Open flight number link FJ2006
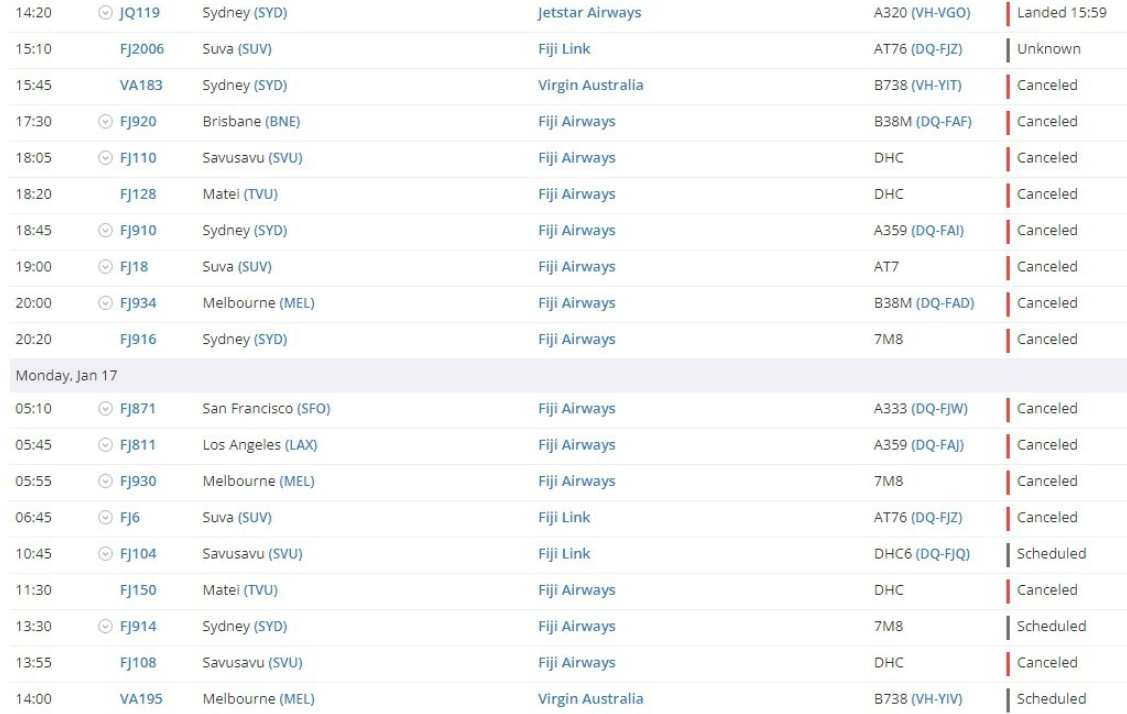This screenshot has height=714, width=1127. [x=142, y=49]
